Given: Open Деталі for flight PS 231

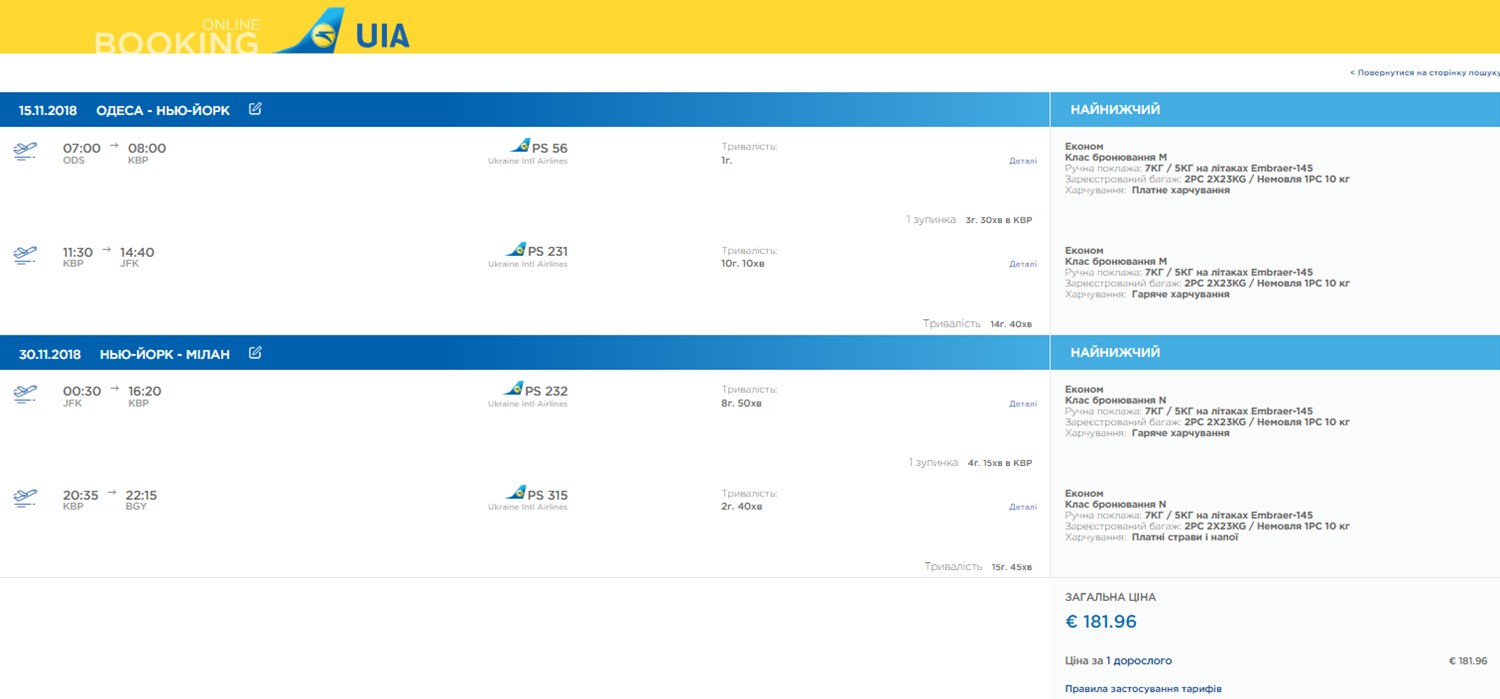Looking at the screenshot, I should (1022, 265).
